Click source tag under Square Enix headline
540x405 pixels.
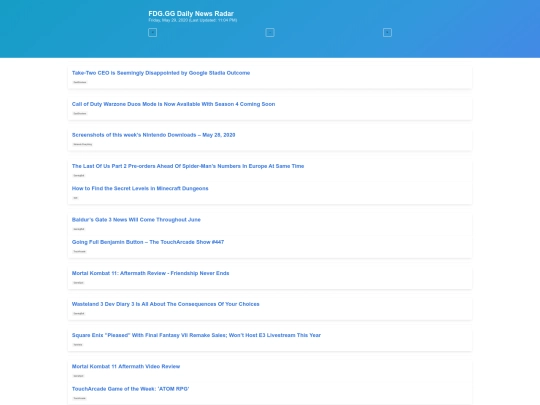pos(78,345)
